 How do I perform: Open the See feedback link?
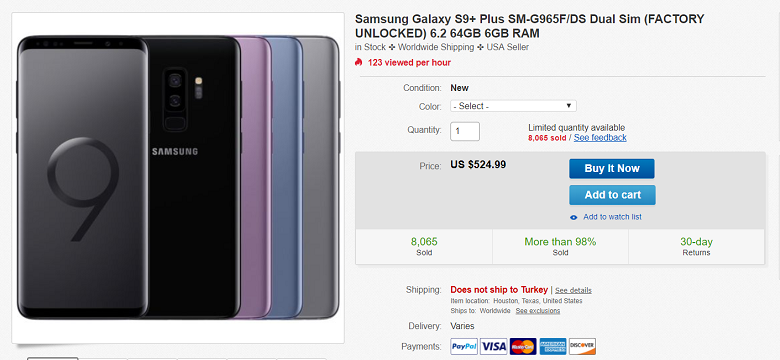[x=600, y=138]
